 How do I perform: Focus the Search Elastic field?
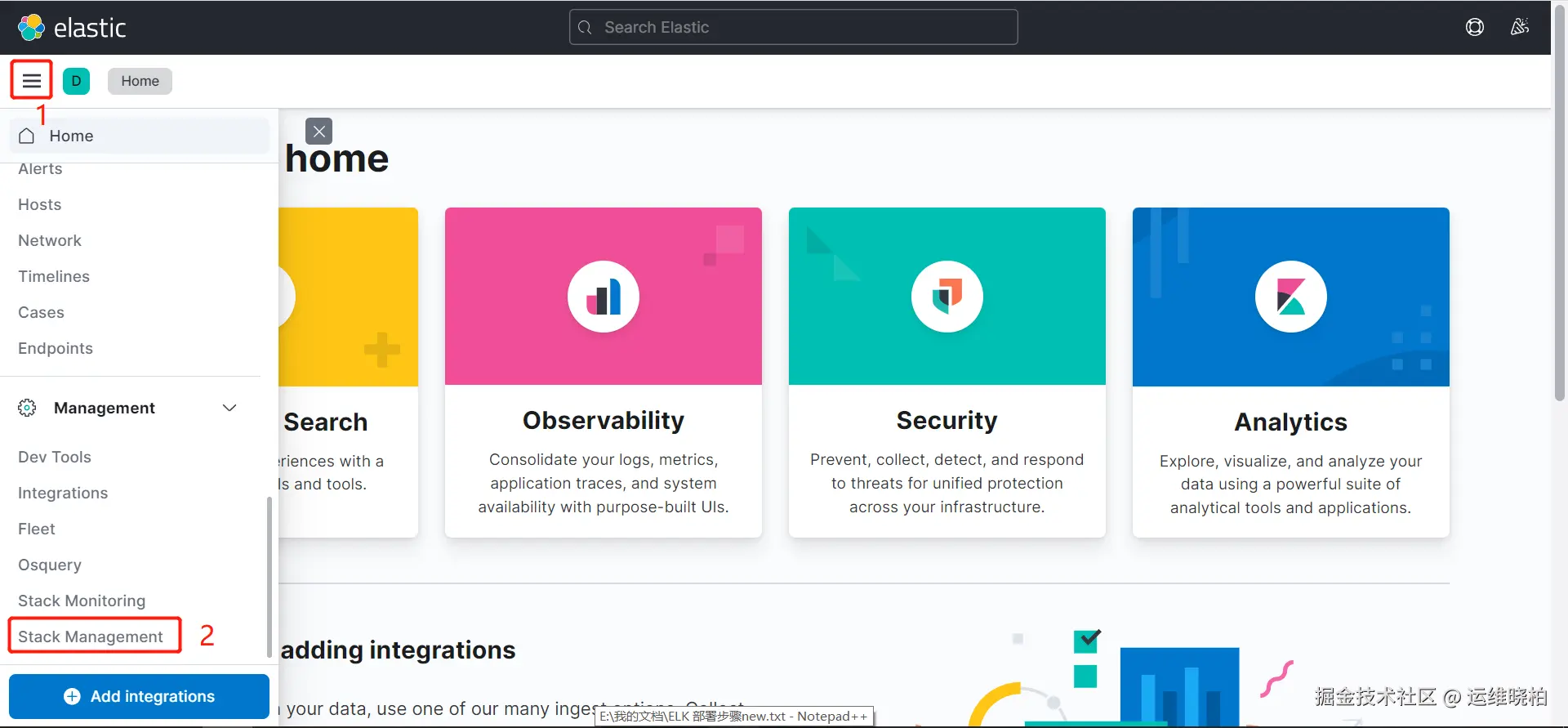pyautogui.click(x=793, y=27)
